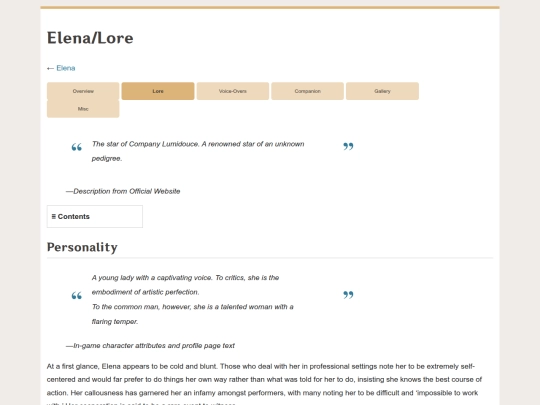The image size is (540, 405).
Task: Expand the Contents box
Action: pos(95,216)
